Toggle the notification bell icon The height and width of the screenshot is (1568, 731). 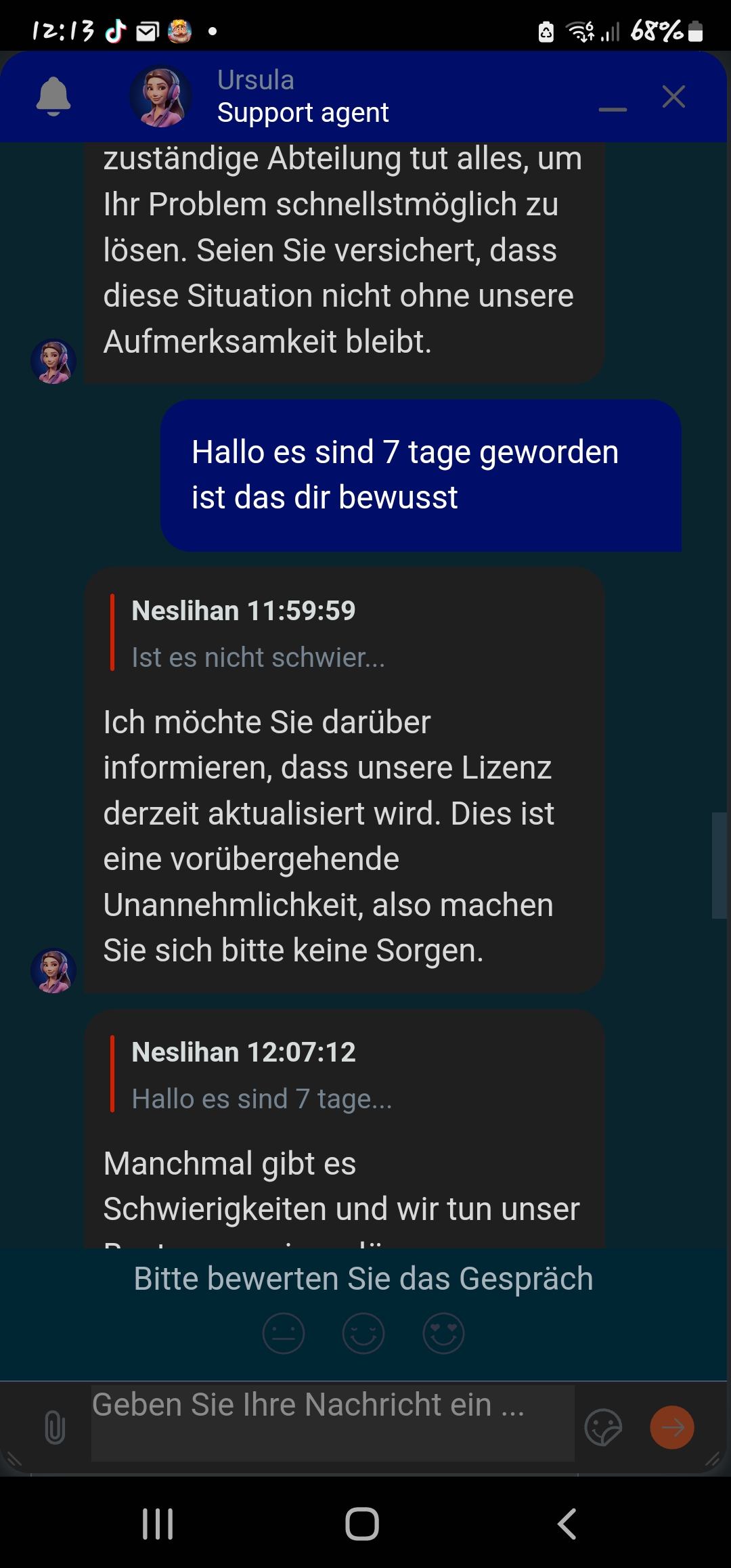53,97
